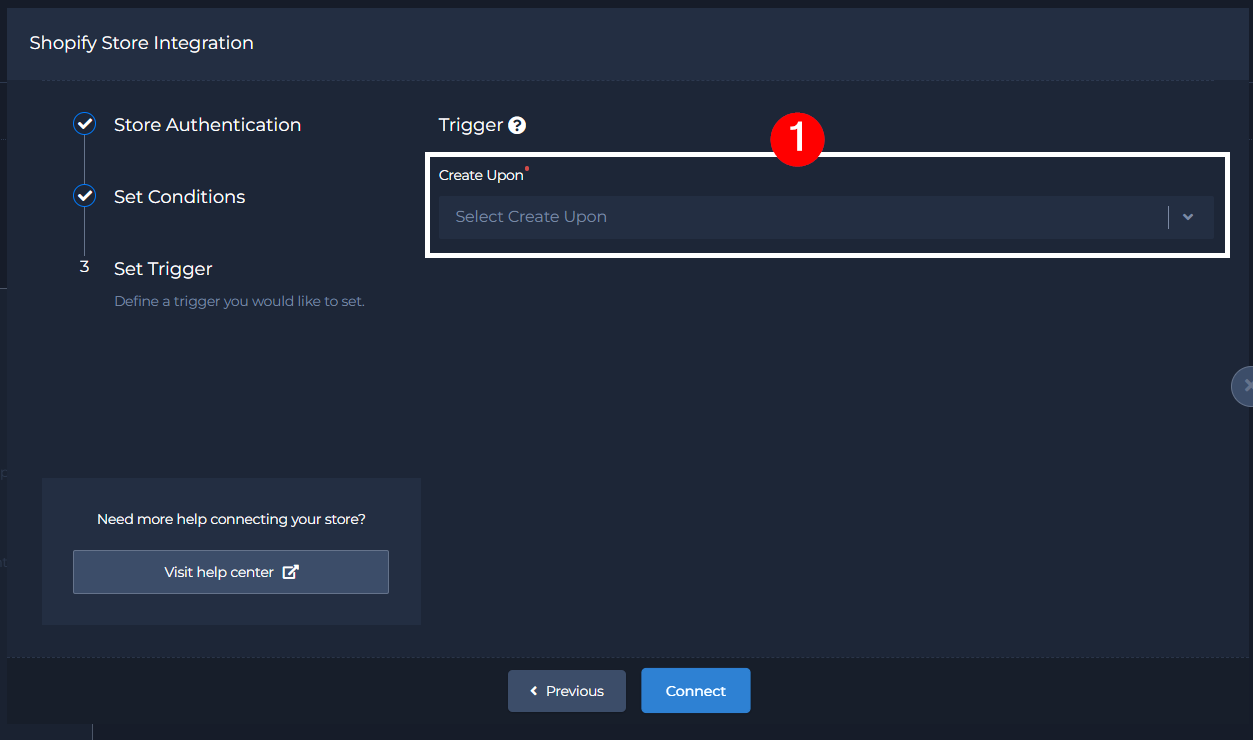Click the Trigger help question mark icon
Screen dimensions: 1253x740
coord(517,125)
